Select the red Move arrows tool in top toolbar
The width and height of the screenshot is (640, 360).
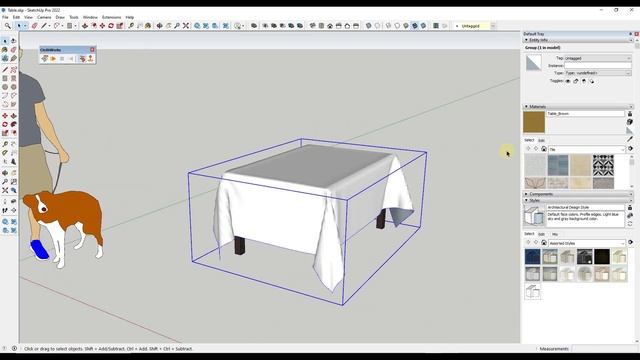point(102,26)
